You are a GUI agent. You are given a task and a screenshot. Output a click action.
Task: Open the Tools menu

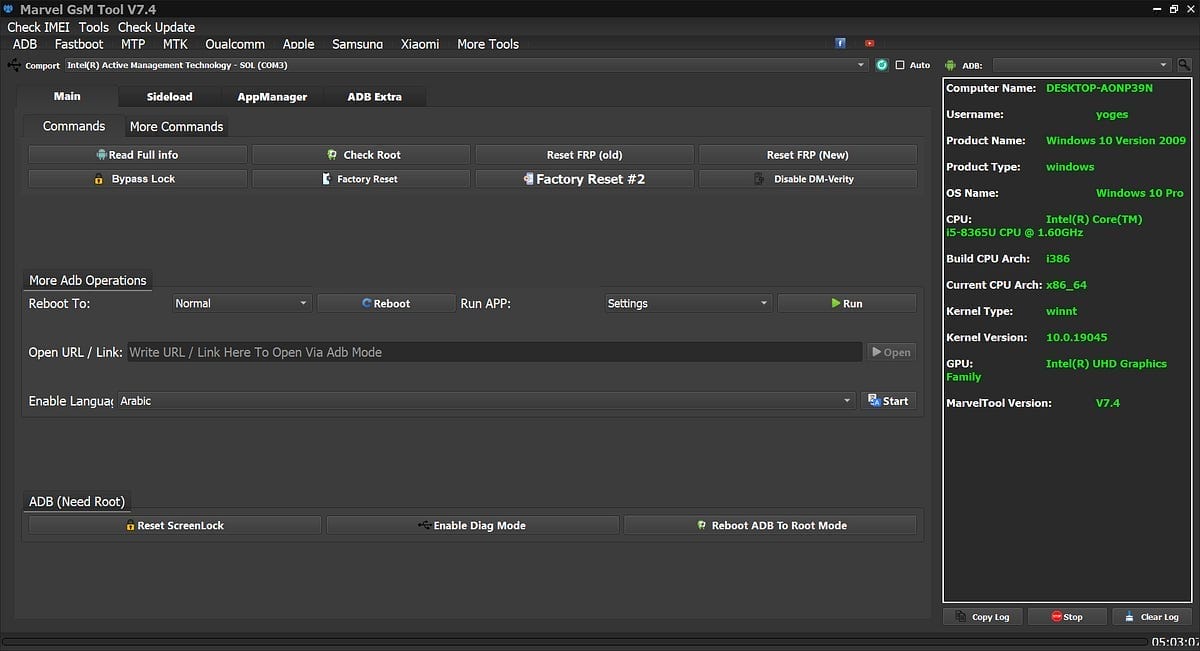tap(94, 27)
